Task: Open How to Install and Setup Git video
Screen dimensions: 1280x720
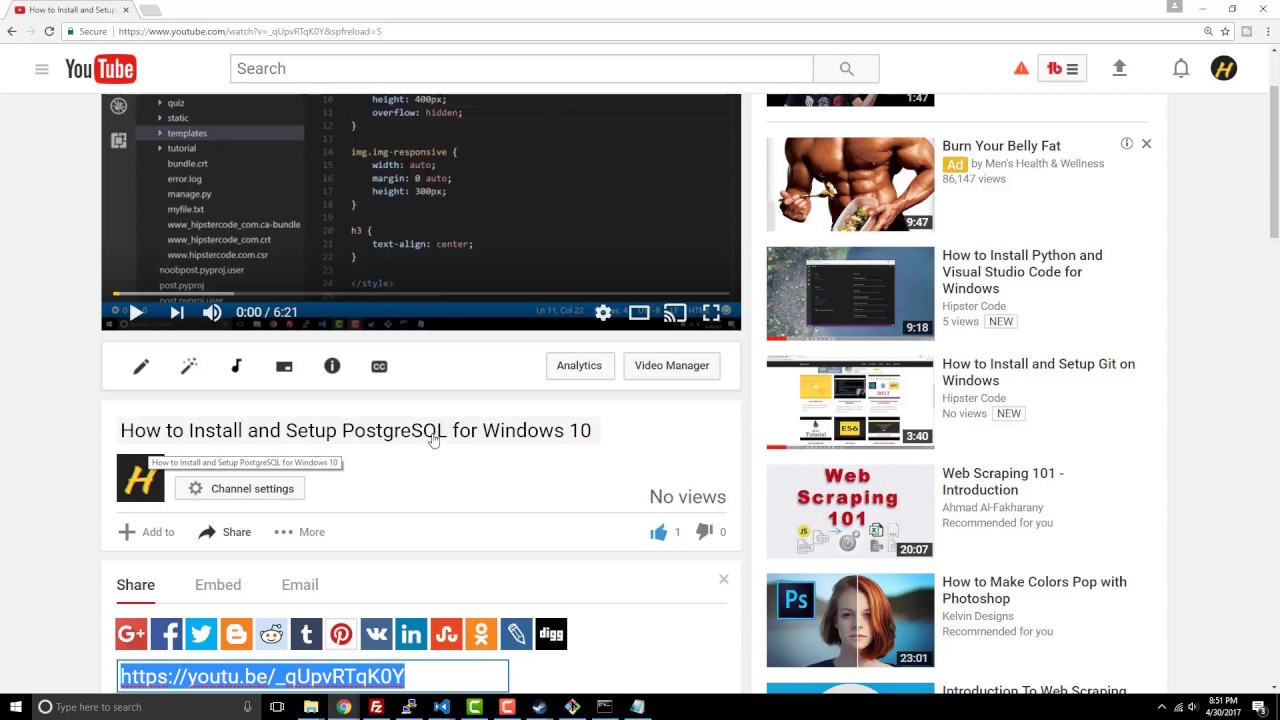Action: pos(1038,372)
